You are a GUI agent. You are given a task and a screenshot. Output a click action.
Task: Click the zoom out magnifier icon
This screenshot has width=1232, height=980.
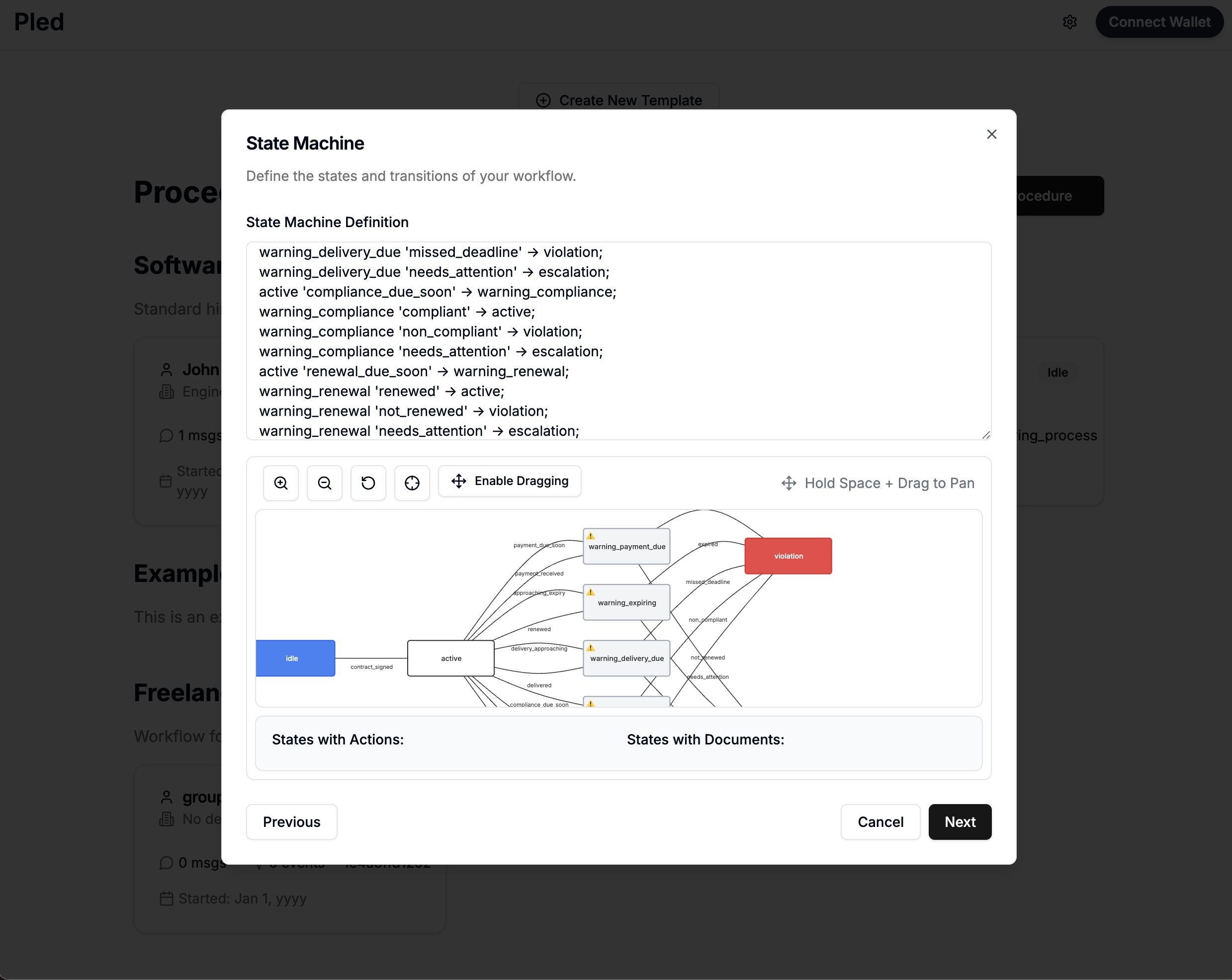coord(325,483)
